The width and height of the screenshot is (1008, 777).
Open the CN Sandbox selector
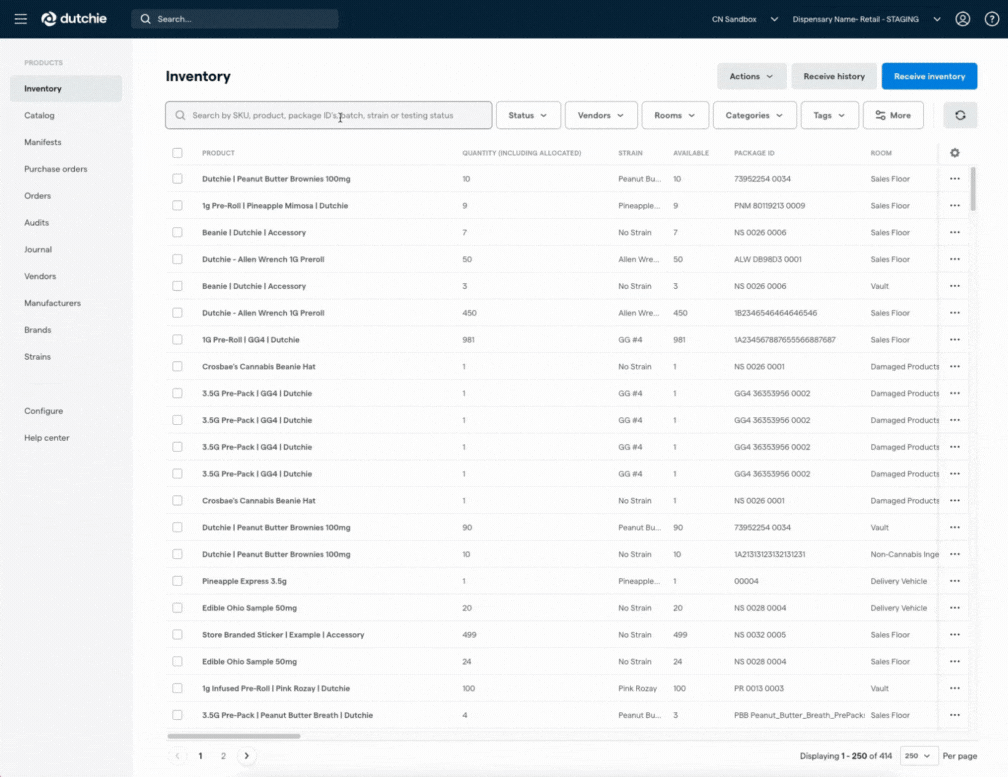click(x=745, y=19)
